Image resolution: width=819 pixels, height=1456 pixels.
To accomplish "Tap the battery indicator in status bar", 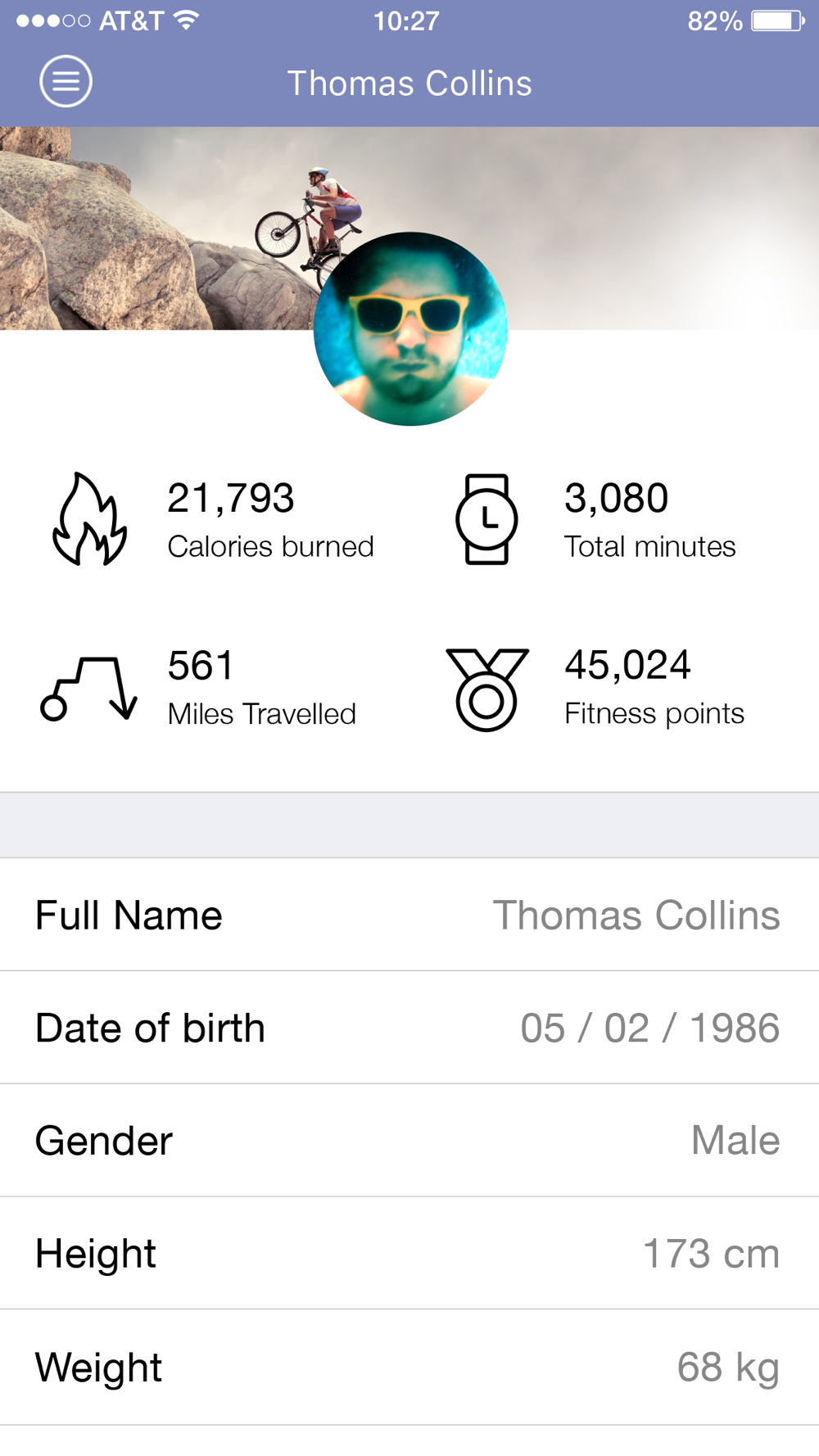I will [778, 20].
